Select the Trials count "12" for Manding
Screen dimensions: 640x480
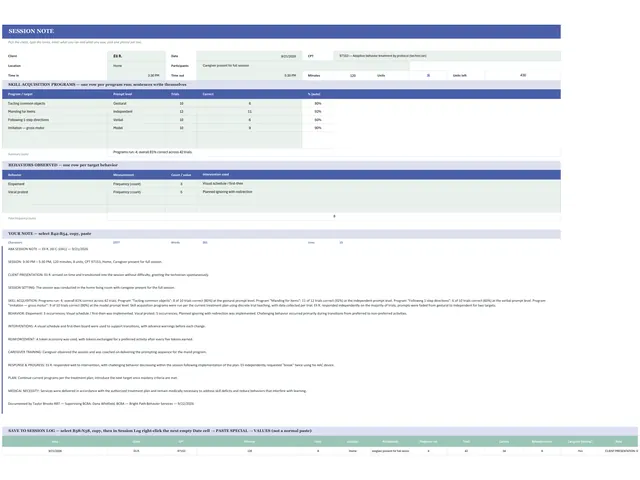point(181,112)
